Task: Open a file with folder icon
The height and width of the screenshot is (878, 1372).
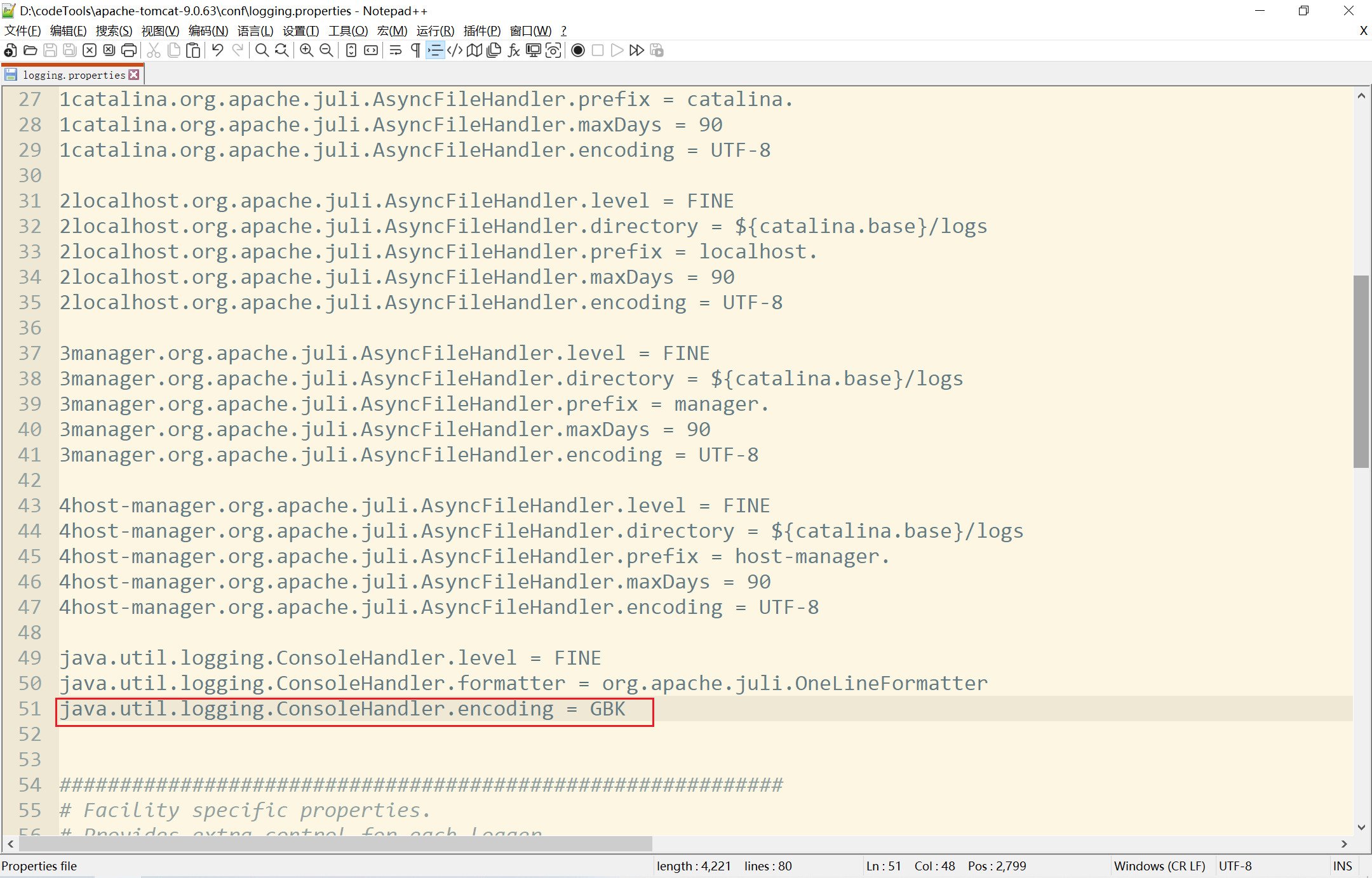Action: click(x=30, y=51)
